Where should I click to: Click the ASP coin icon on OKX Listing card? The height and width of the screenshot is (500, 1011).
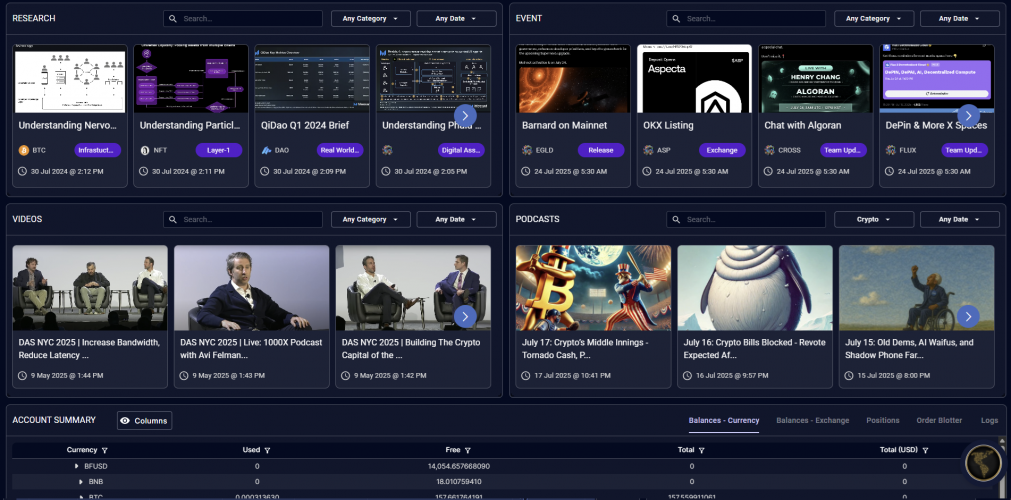coord(648,150)
